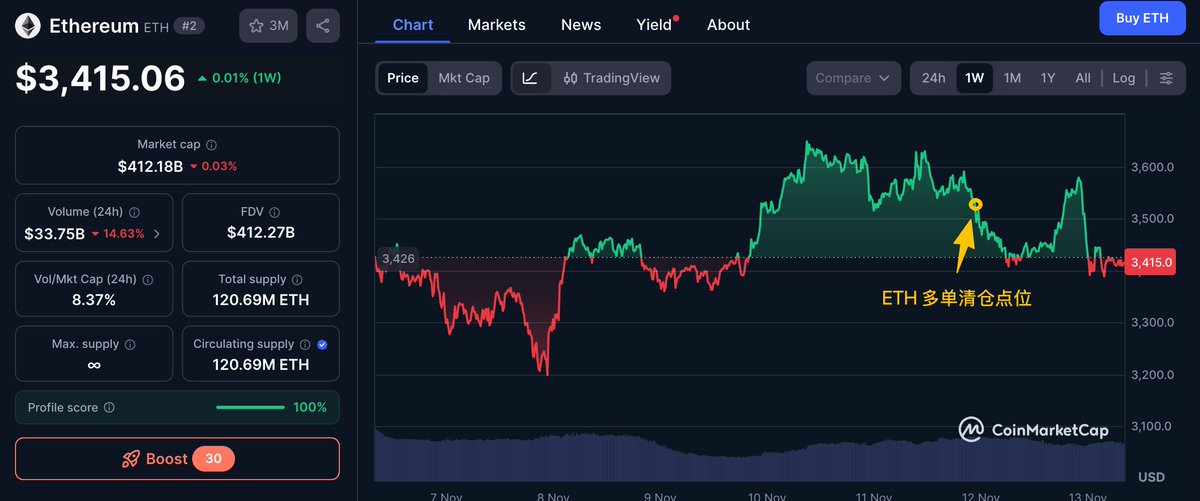Expand Volume 24h details chevron
Image resolution: width=1200 pixels, height=501 pixels.
click(x=156, y=234)
